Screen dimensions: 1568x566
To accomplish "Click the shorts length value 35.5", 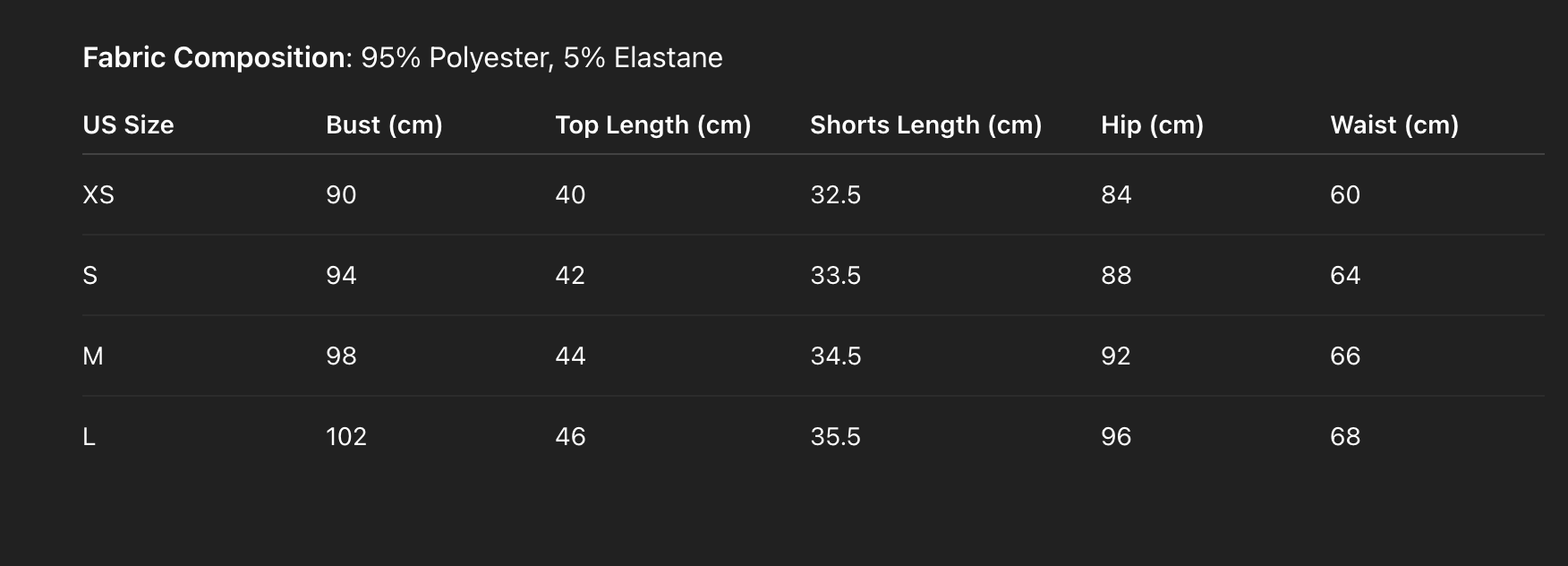I will (x=835, y=436).
